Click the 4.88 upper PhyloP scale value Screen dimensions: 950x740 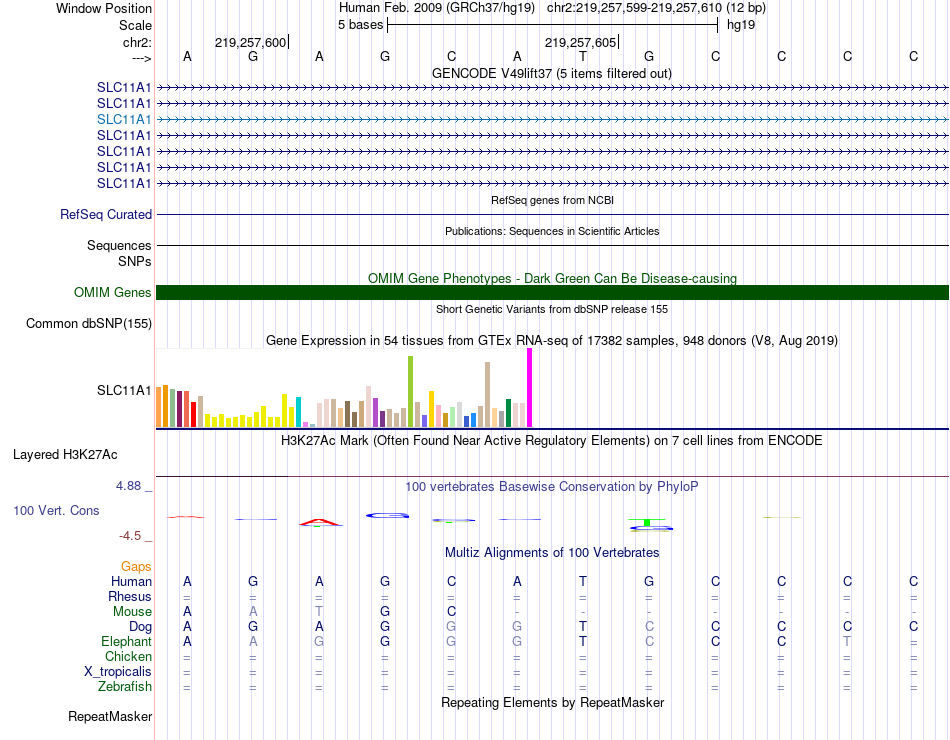point(128,486)
